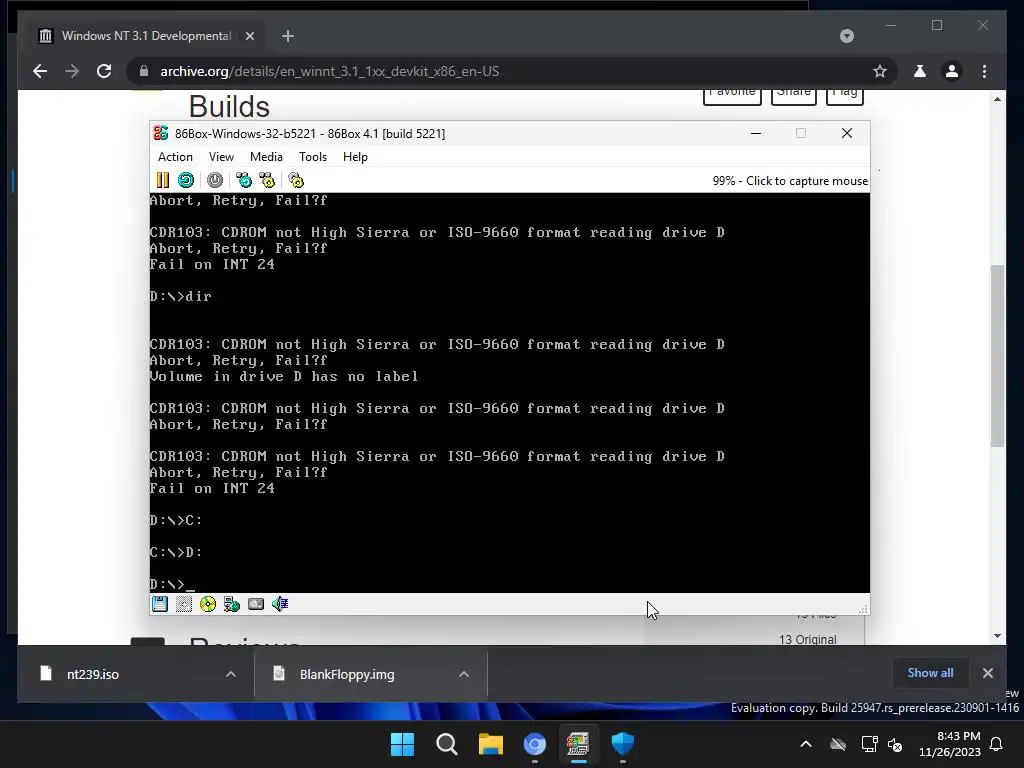The image size is (1024, 768).
Task: Bookmark this page with the star icon
Action: (880, 71)
